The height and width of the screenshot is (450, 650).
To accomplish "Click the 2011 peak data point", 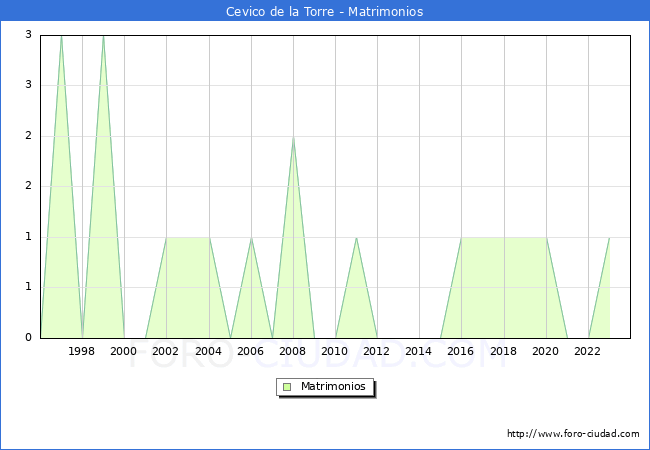I will coord(357,237).
